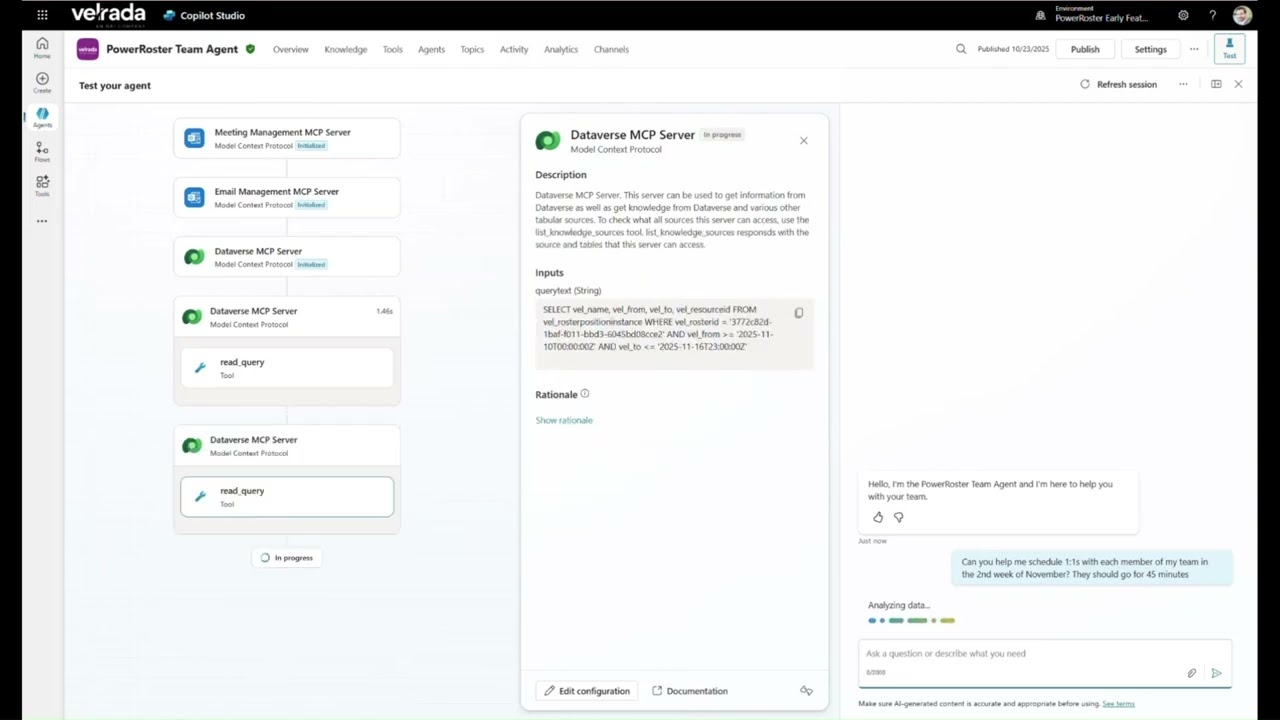Image resolution: width=1280 pixels, height=720 pixels.
Task: Show more items in the left sidebar
Action: coord(42,221)
